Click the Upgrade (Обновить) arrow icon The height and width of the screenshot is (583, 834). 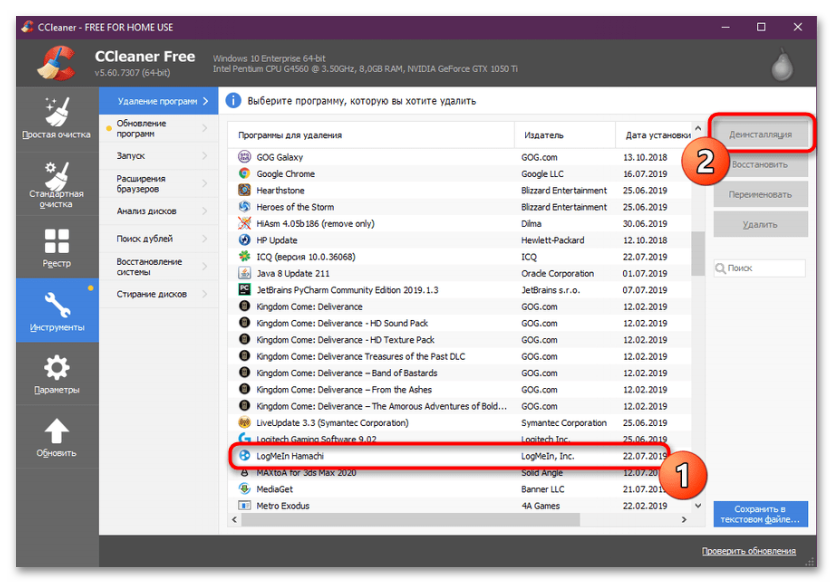coord(56,431)
